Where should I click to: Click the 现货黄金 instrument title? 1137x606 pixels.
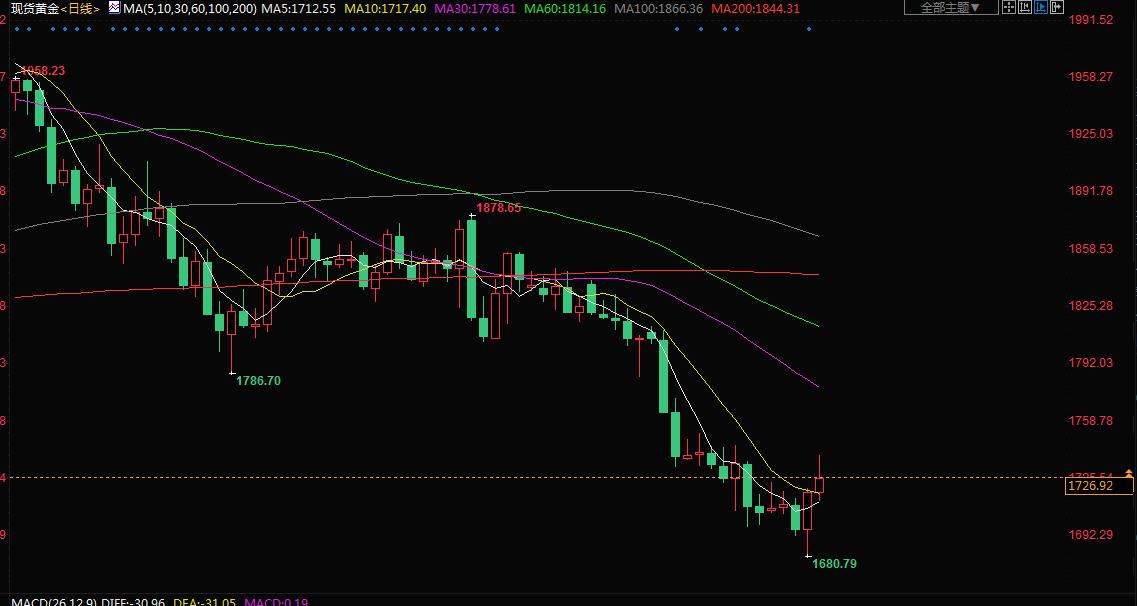tap(34, 8)
